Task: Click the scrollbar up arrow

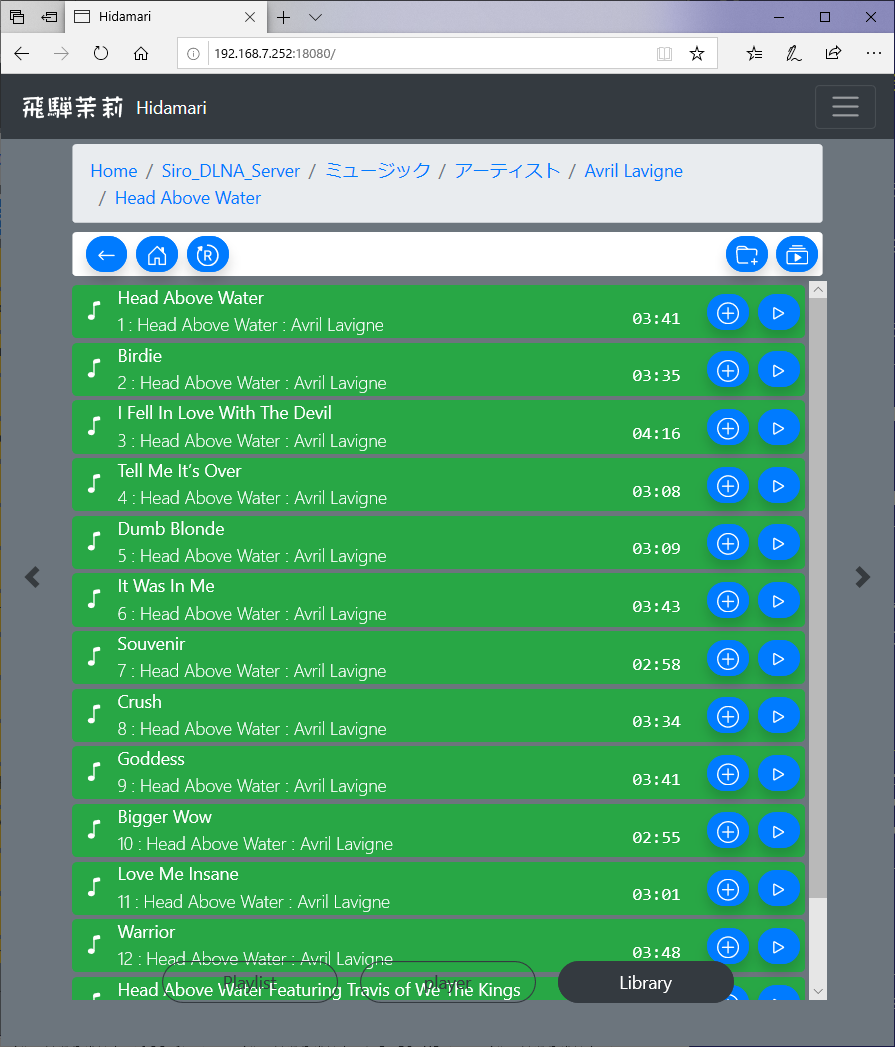Action: pos(818,290)
